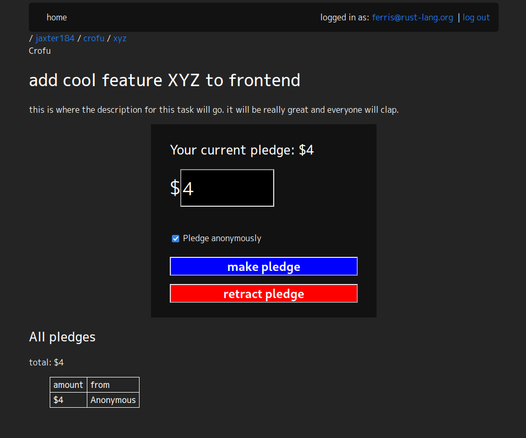The height and width of the screenshot is (438, 526).
Task: Open crofu breadcrumb link
Action: click(x=94, y=38)
